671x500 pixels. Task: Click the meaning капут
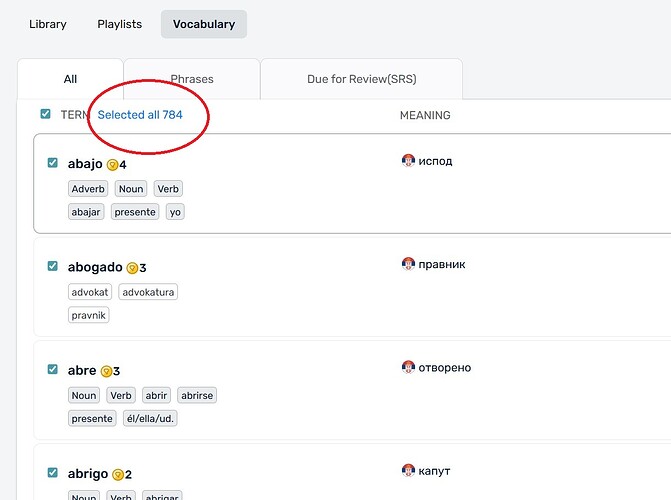point(434,471)
